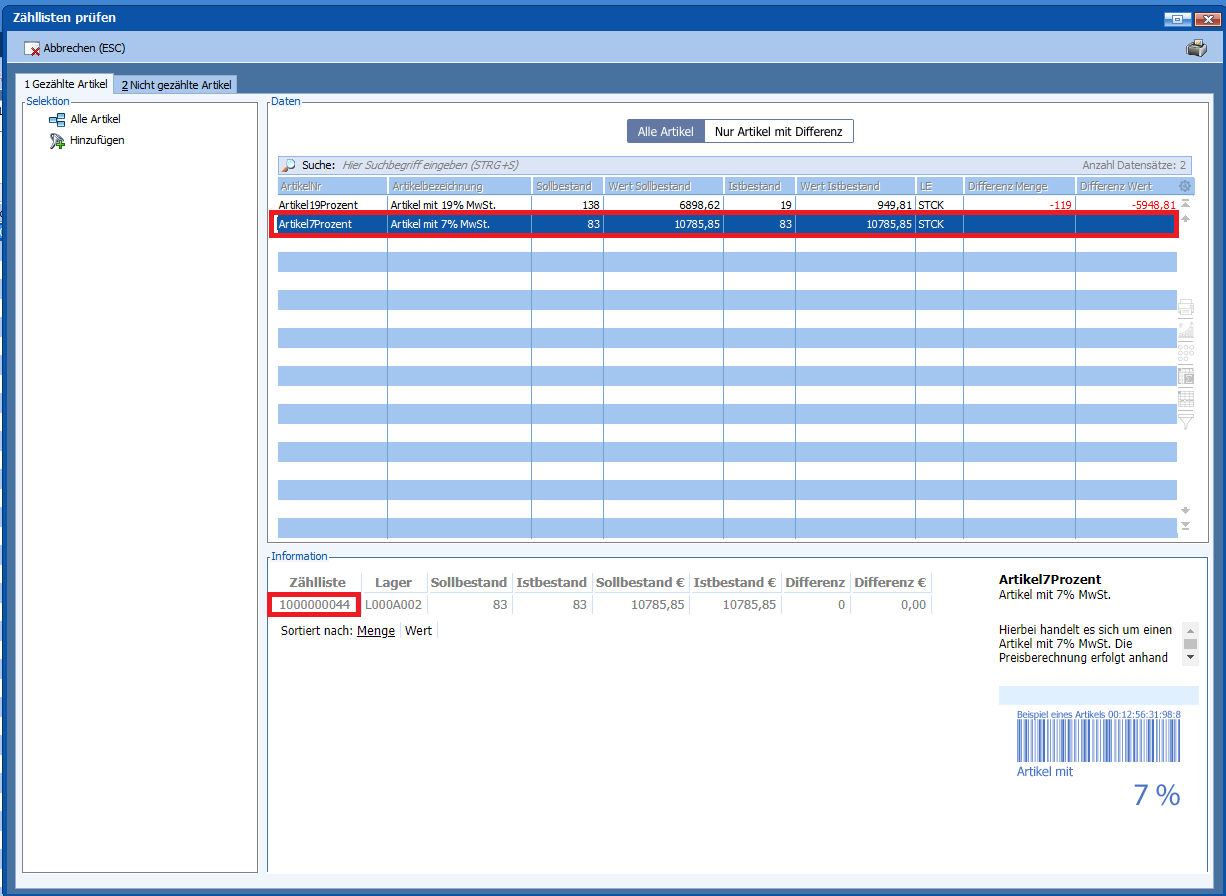Screen dimensions: 1226x896
Task: Select Hinzufügen in Selektion panel
Action: tap(96, 140)
